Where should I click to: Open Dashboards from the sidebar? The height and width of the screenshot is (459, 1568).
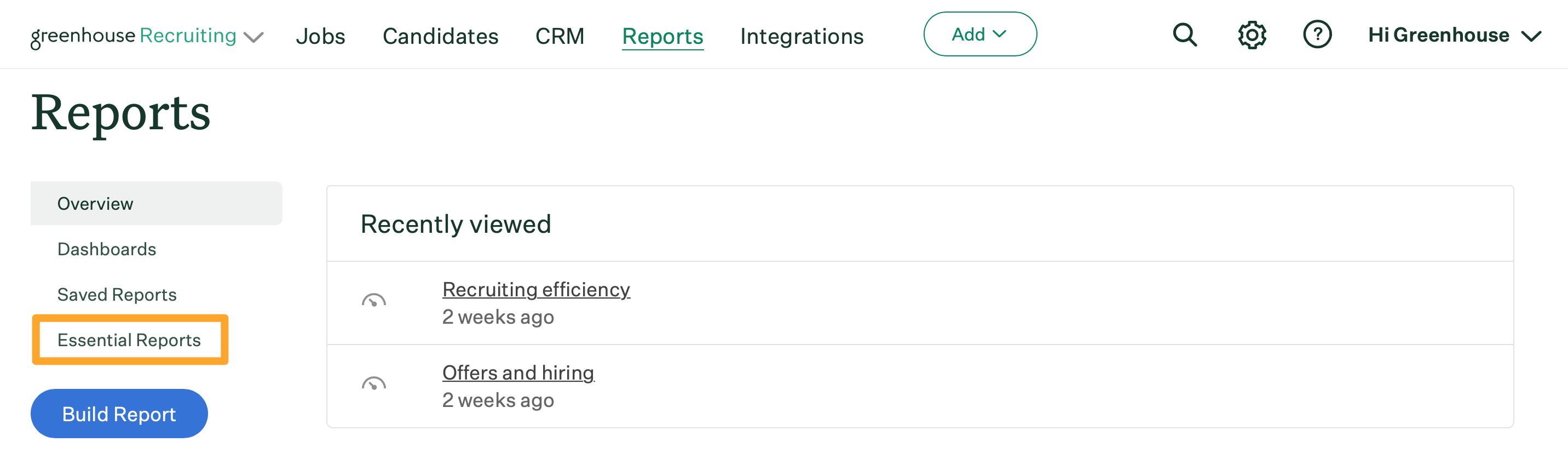pos(107,248)
